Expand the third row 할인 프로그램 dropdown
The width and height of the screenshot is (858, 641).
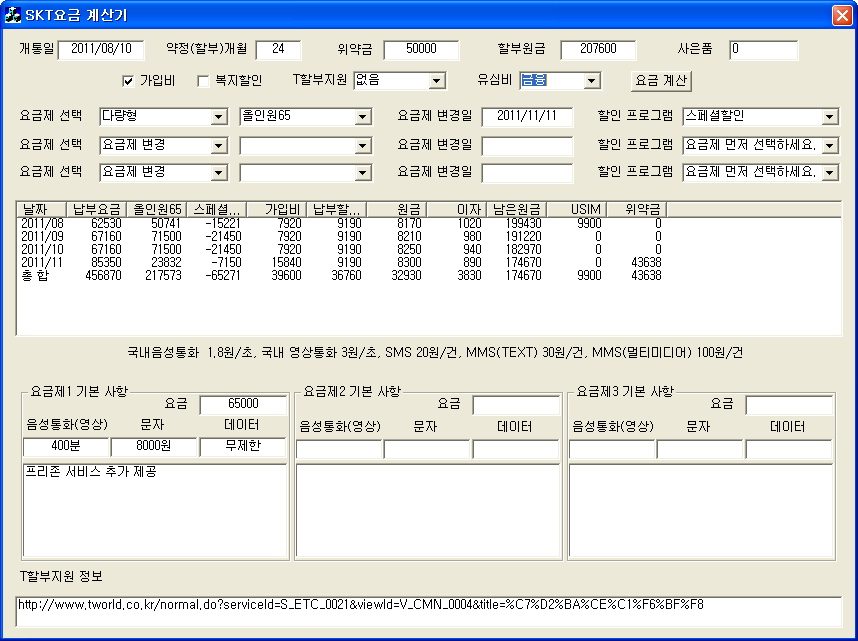830,173
